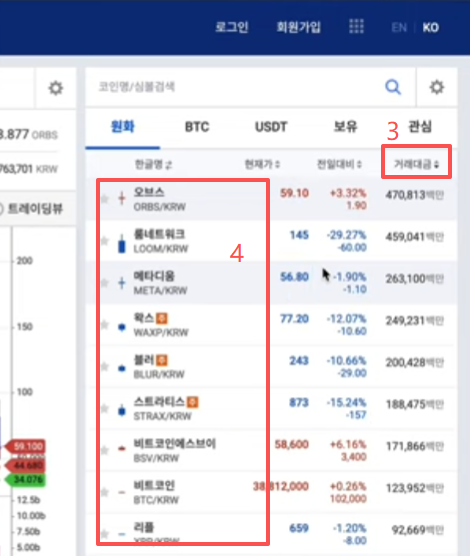
Task: Click ORBS change value +3.32%
Action: [348, 193]
